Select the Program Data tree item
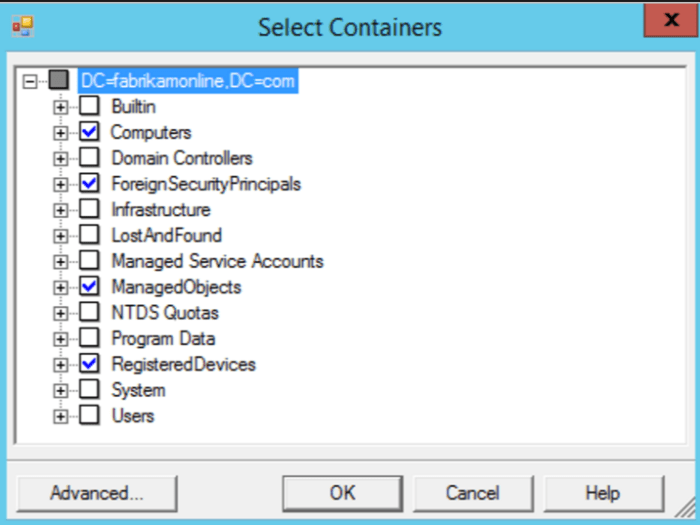 coord(163,339)
